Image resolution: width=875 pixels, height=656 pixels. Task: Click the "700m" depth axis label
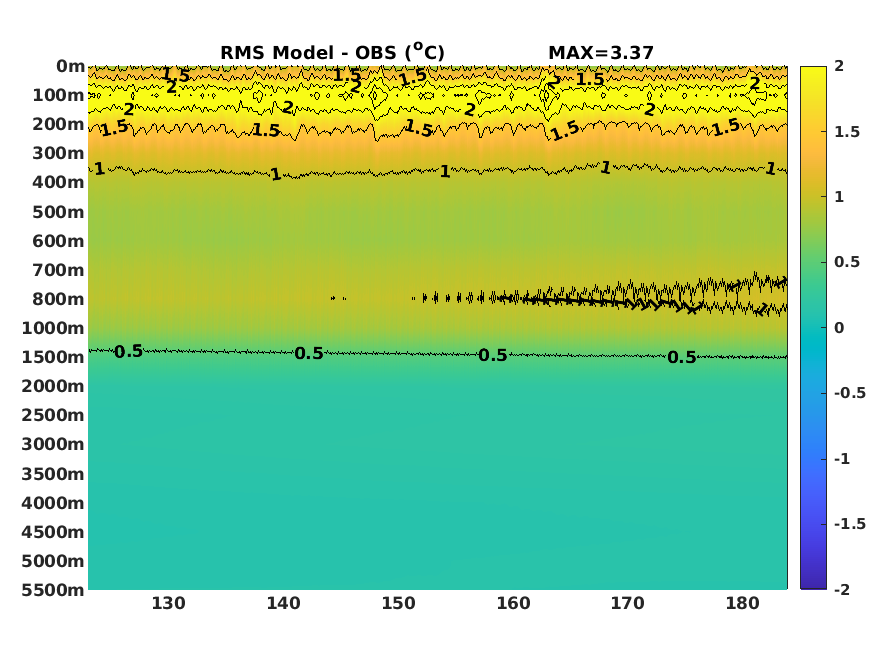pos(59,270)
